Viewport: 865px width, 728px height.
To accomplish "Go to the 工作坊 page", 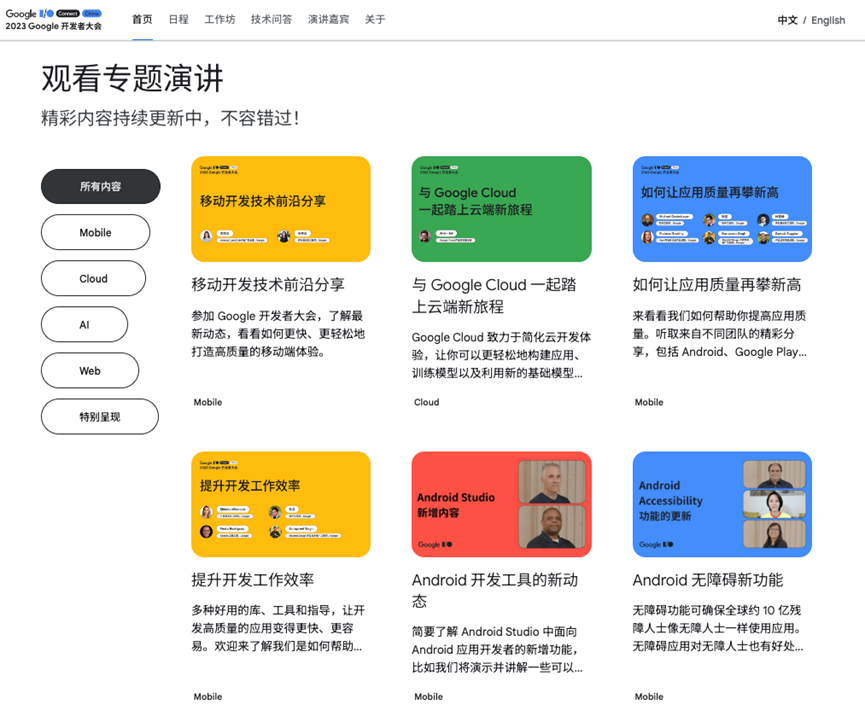I will click(x=220, y=19).
